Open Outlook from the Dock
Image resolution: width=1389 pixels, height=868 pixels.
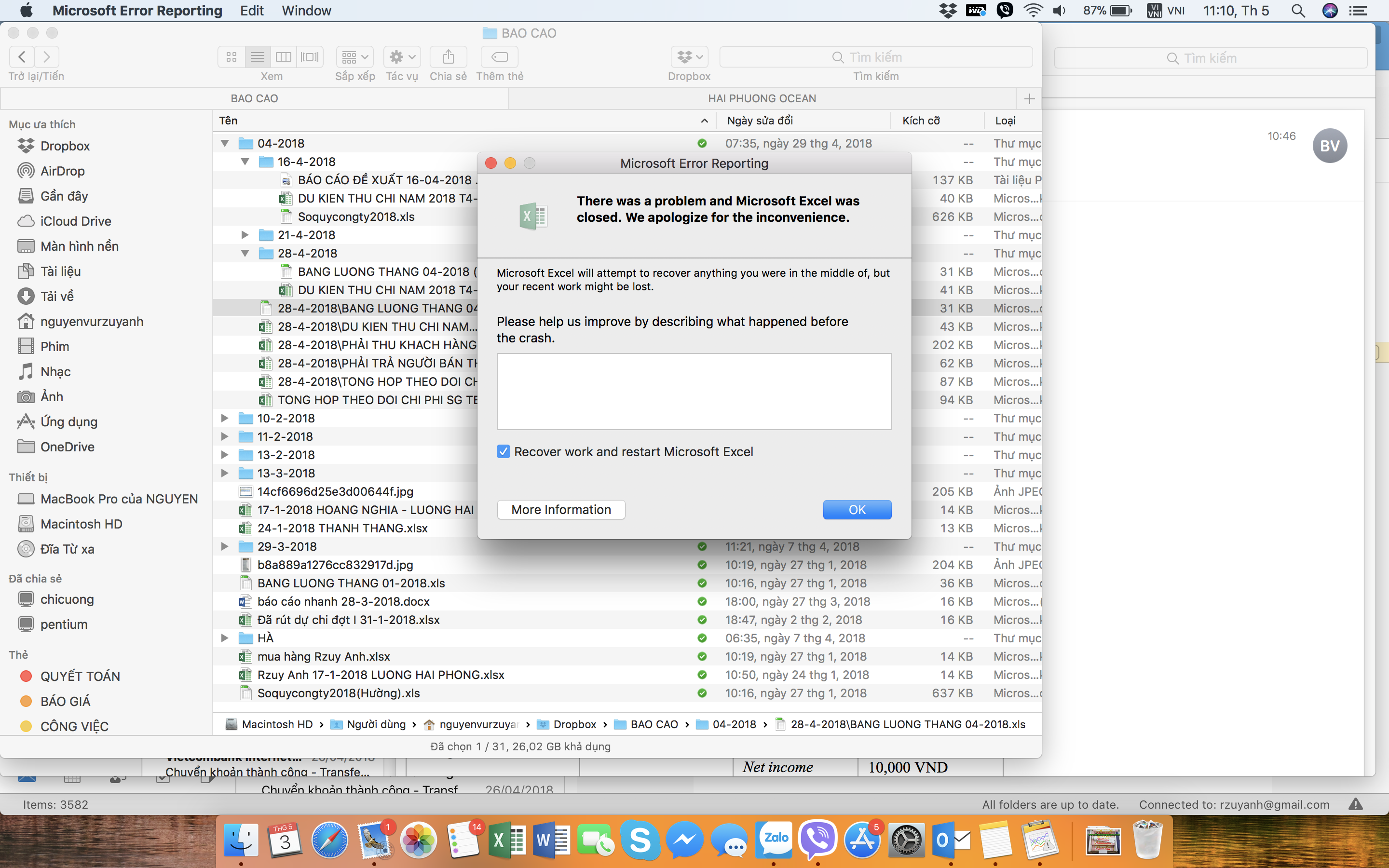click(x=951, y=840)
